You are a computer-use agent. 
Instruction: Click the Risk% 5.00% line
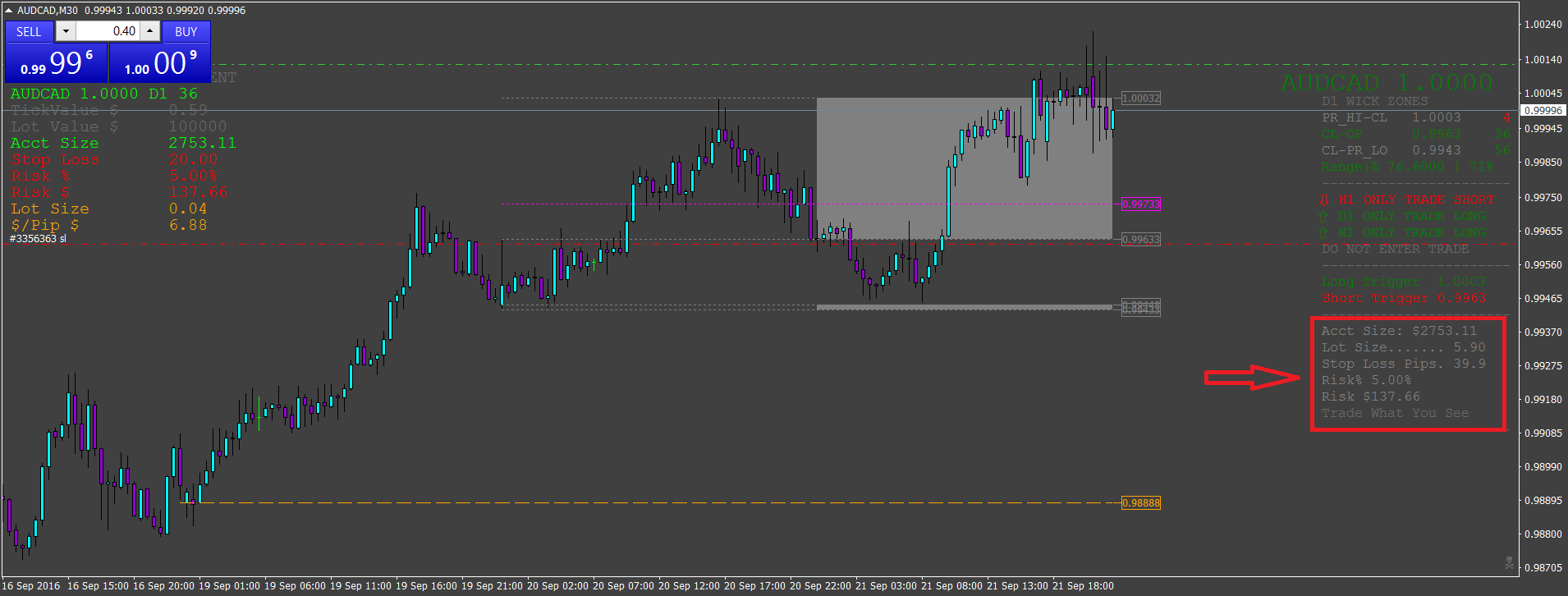point(1366,380)
